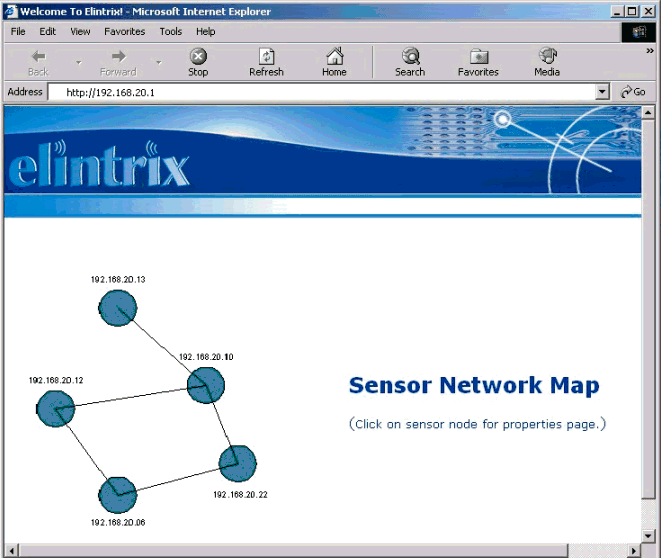Image resolution: width=661 pixels, height=558 pixels.
Task: Go to Home via toolbar icon
Action: 334,62
